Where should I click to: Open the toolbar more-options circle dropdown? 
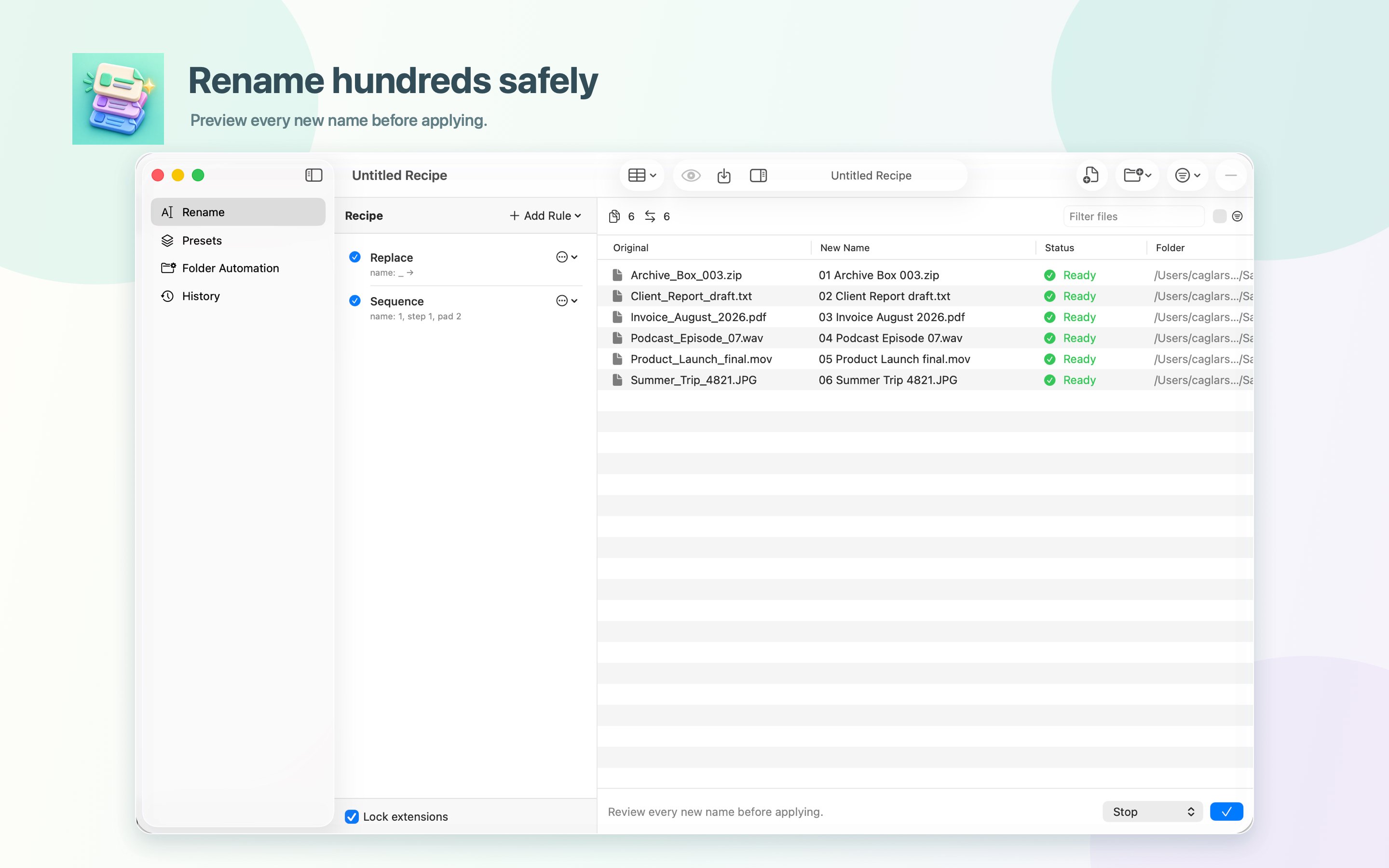pos(1187,175)
